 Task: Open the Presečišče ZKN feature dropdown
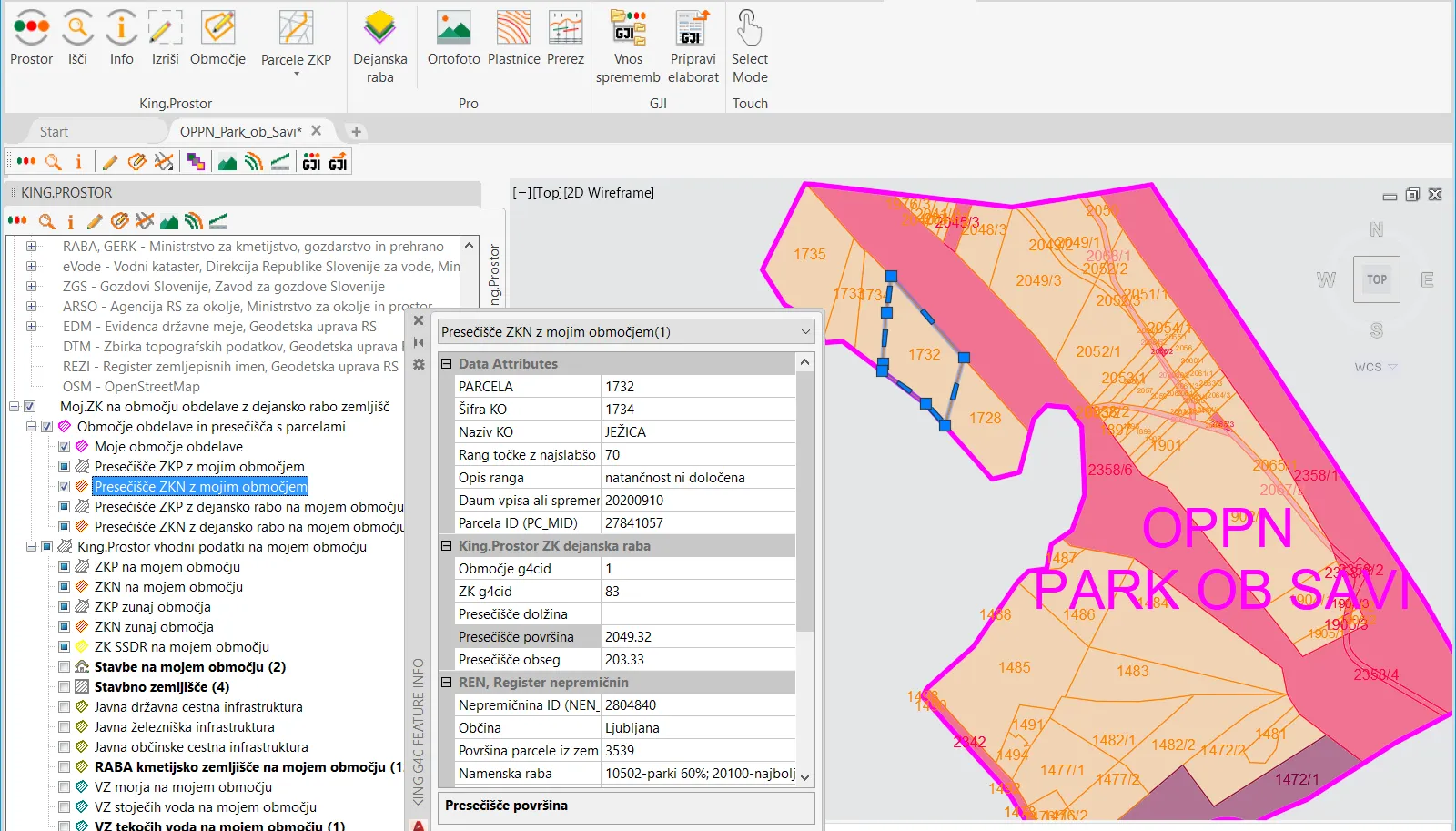pos(804,332)
